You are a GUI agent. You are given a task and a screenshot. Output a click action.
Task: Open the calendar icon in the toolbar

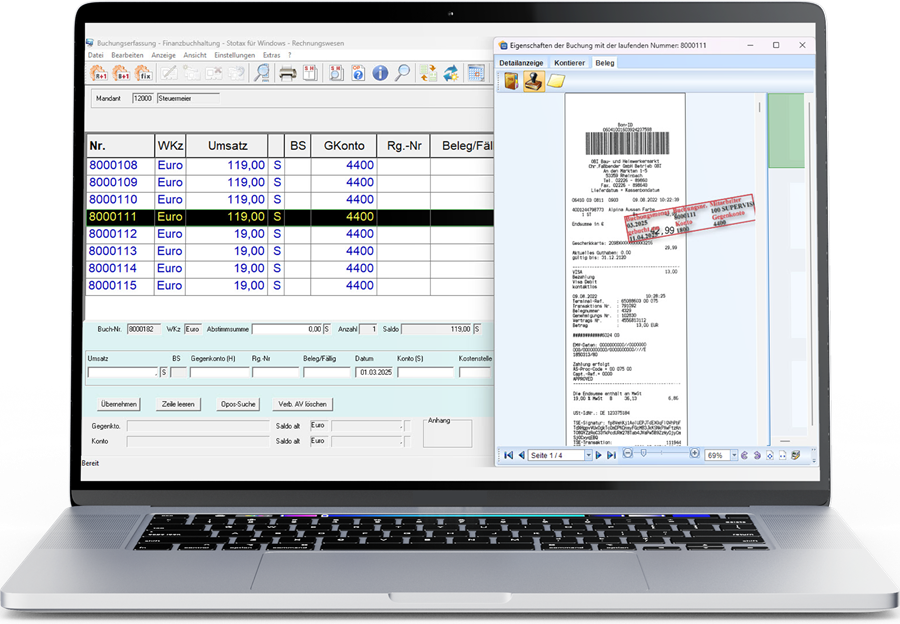click(476, 73)
